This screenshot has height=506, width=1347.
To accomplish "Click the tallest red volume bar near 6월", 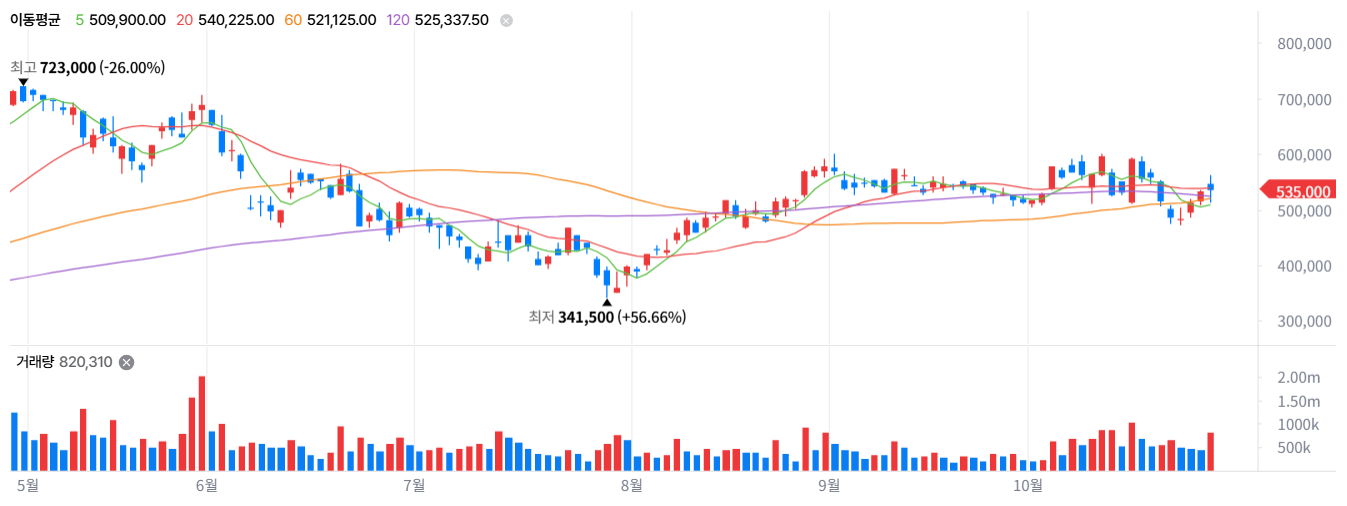I will [202, 423].
